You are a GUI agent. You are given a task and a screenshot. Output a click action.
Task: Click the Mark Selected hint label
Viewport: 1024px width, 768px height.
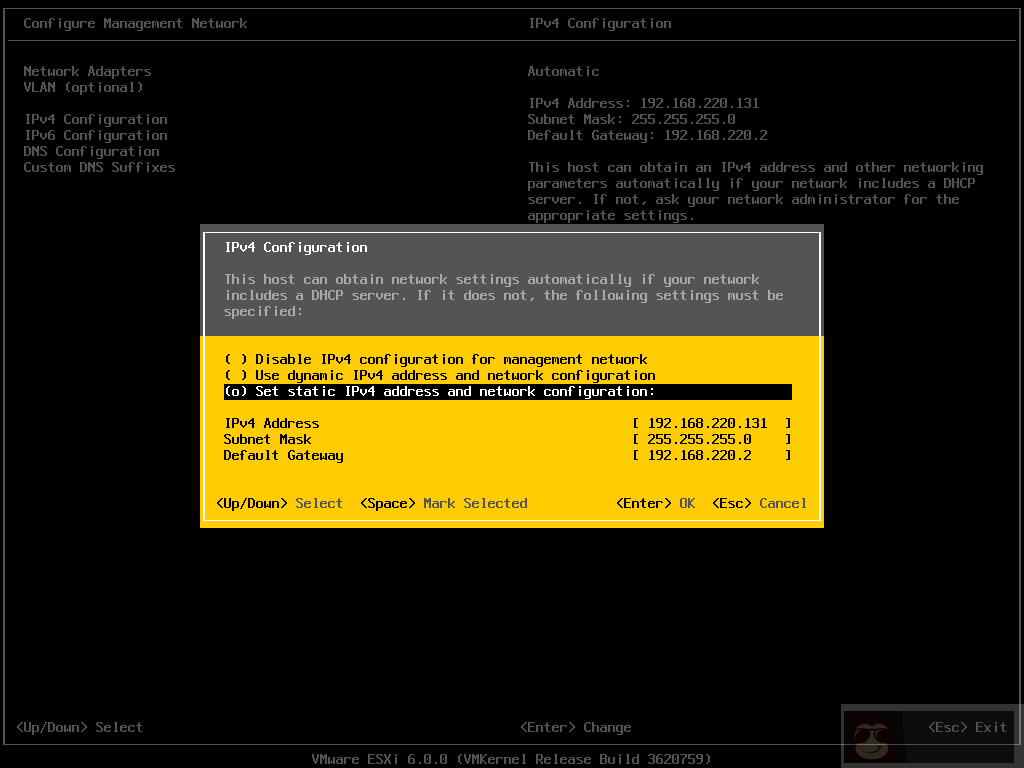coord(475,503)
